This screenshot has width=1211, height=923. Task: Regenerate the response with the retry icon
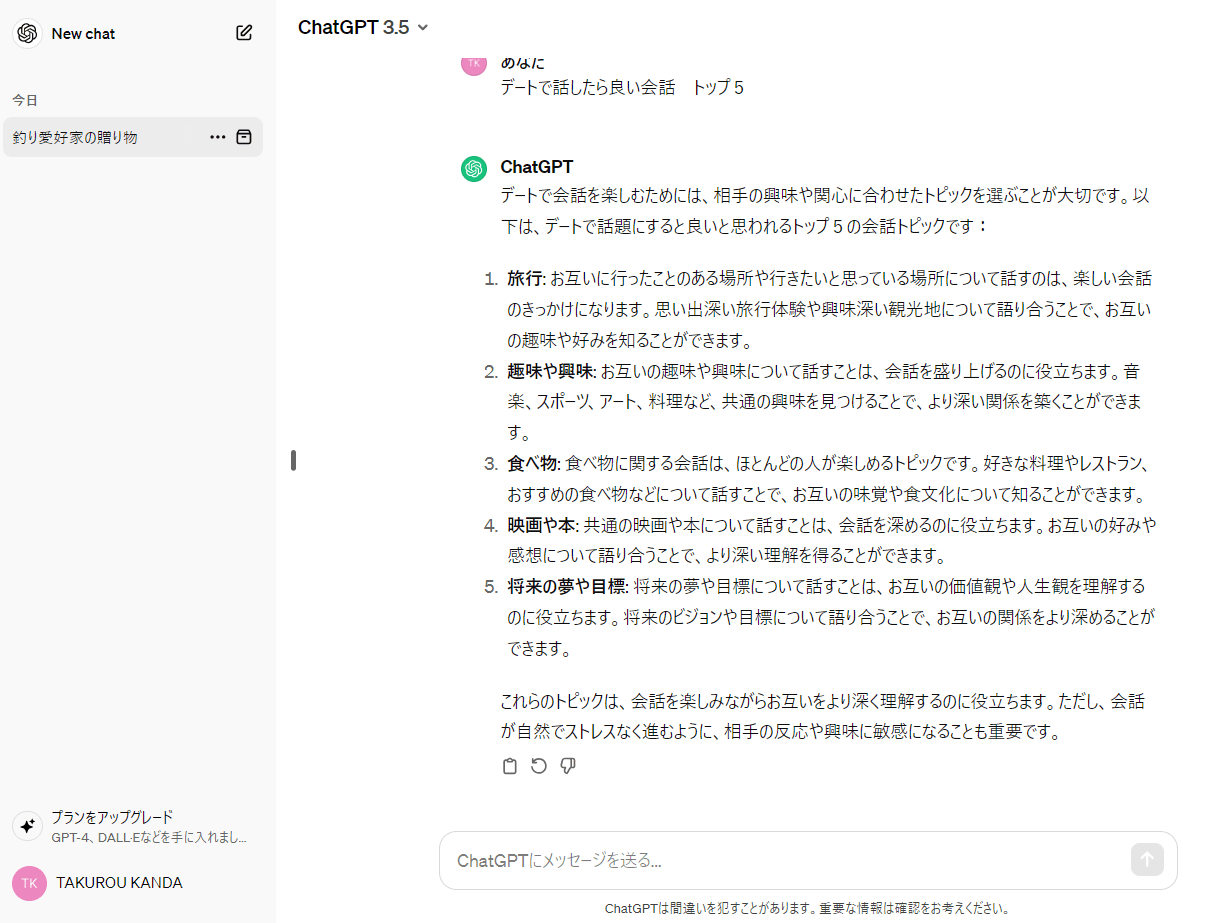pos(539,766)
